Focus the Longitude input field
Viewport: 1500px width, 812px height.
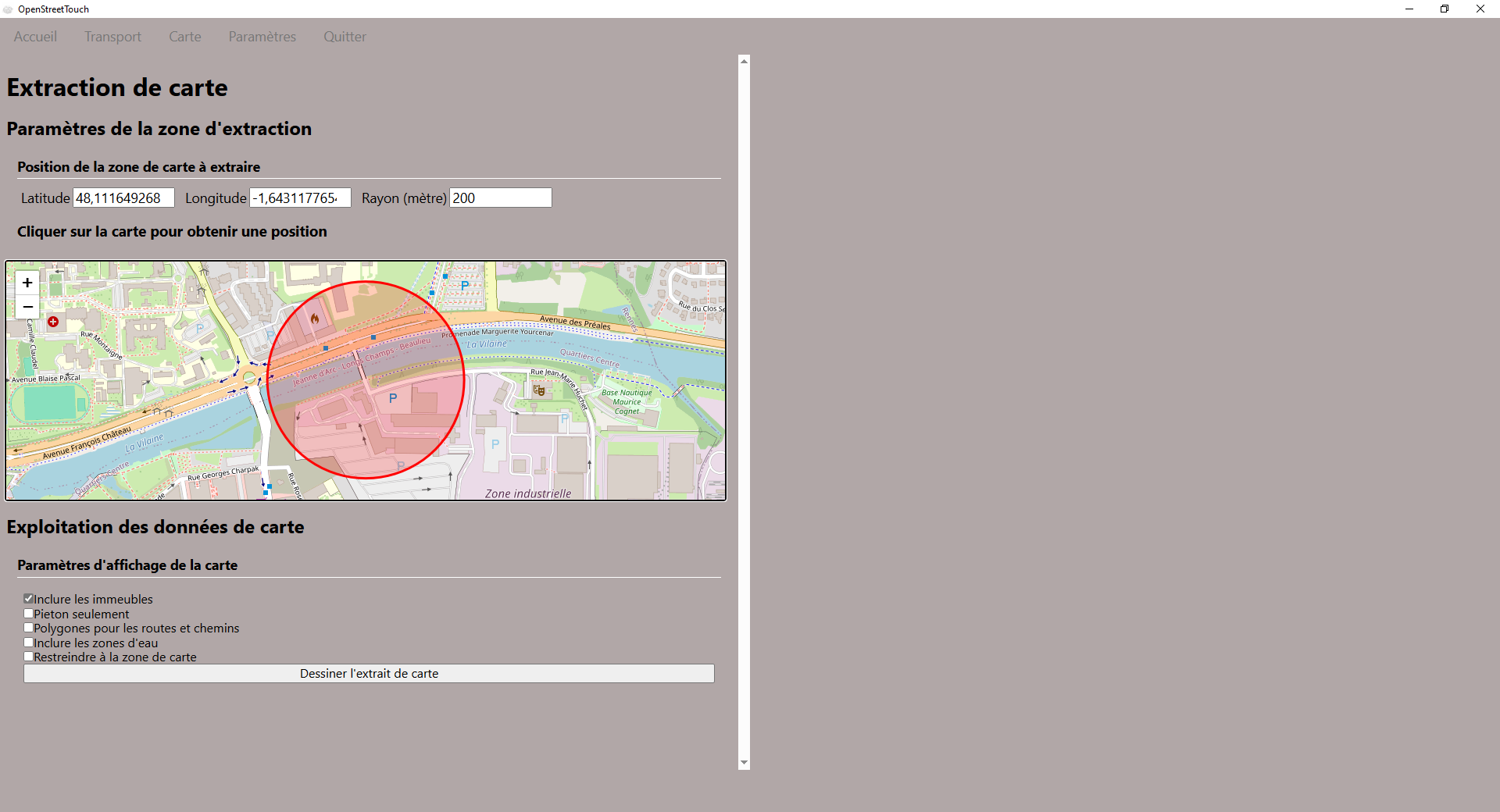300,198
